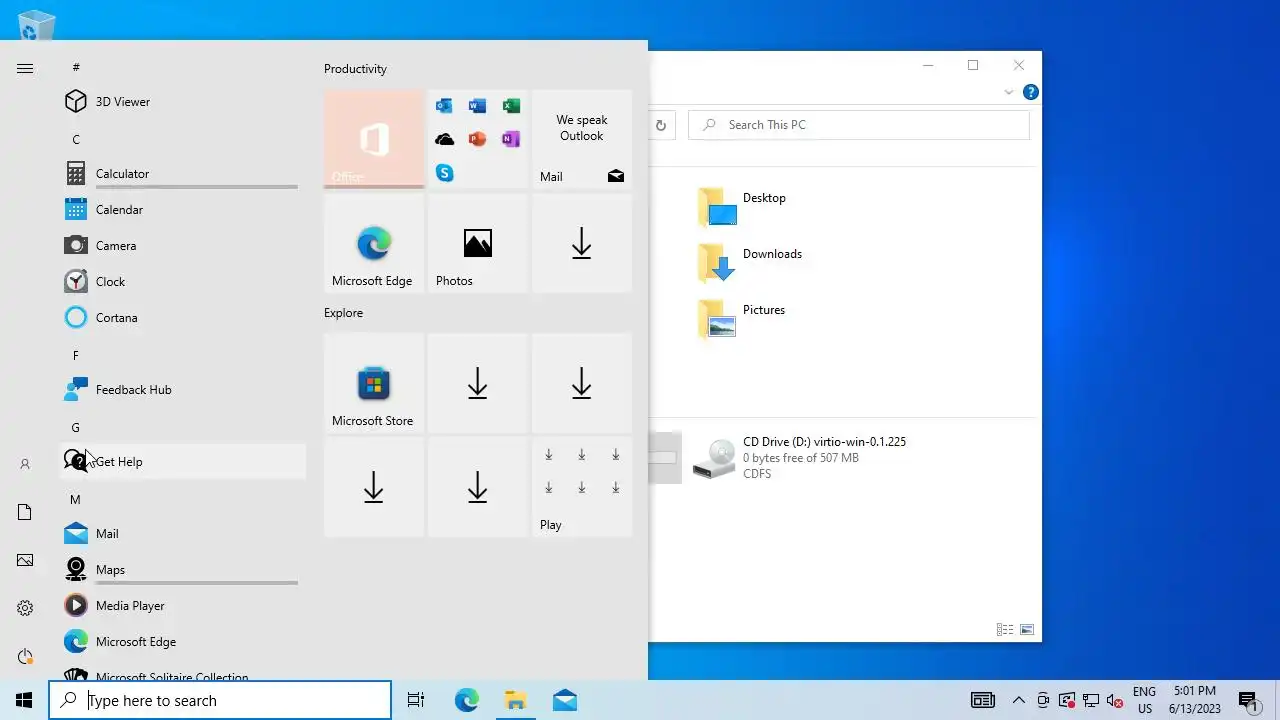The image size is (1280, 720).
Task: Show hidden system tray icons
Action: coord(1019,700)
